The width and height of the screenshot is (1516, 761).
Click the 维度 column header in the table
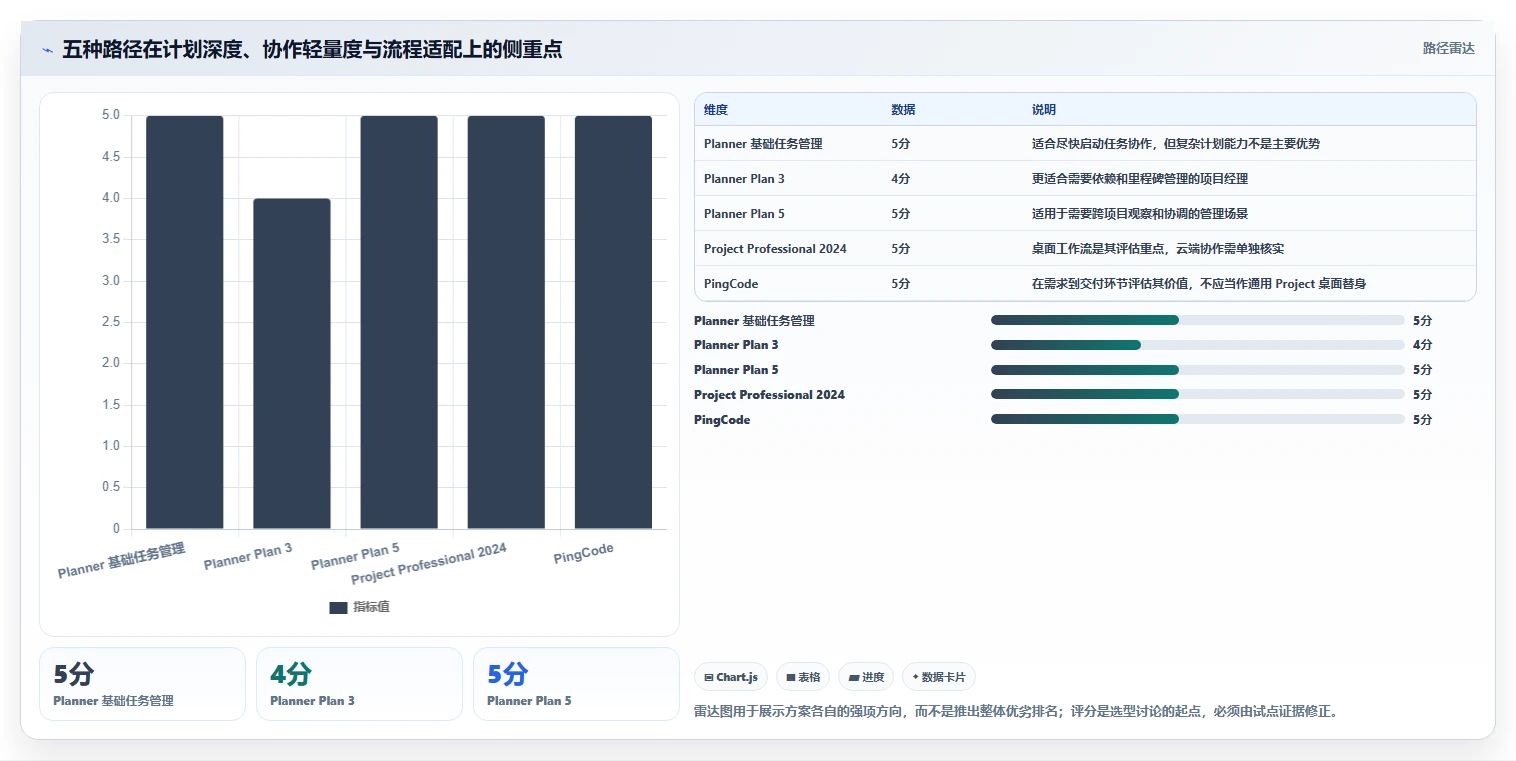pos(716,110)
